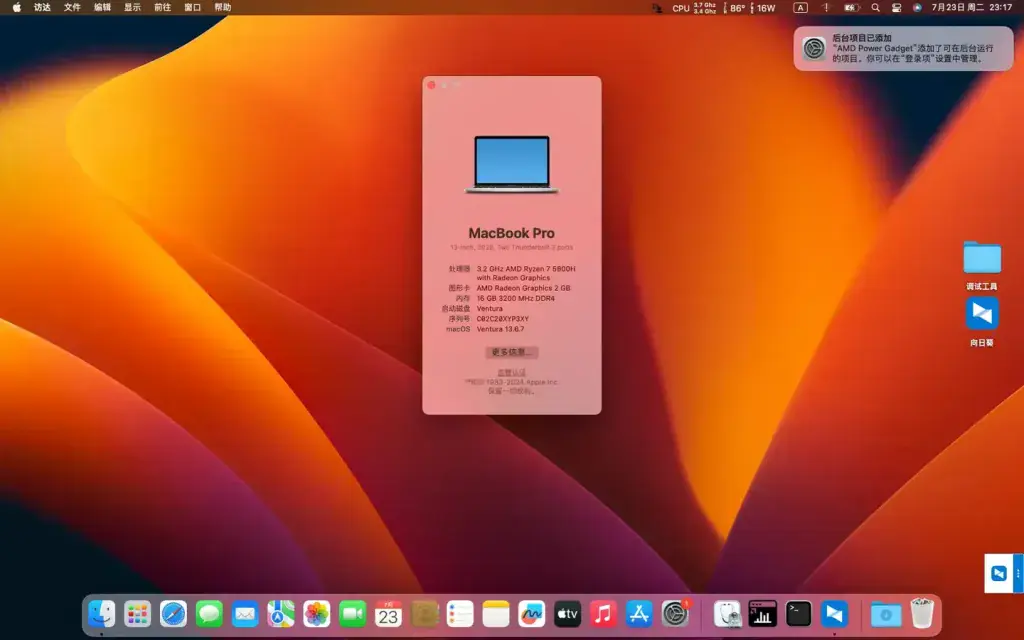This screenshot has height=640, width=1024.
Task: Click the CPU frequency status item
Action: [694, 8]
